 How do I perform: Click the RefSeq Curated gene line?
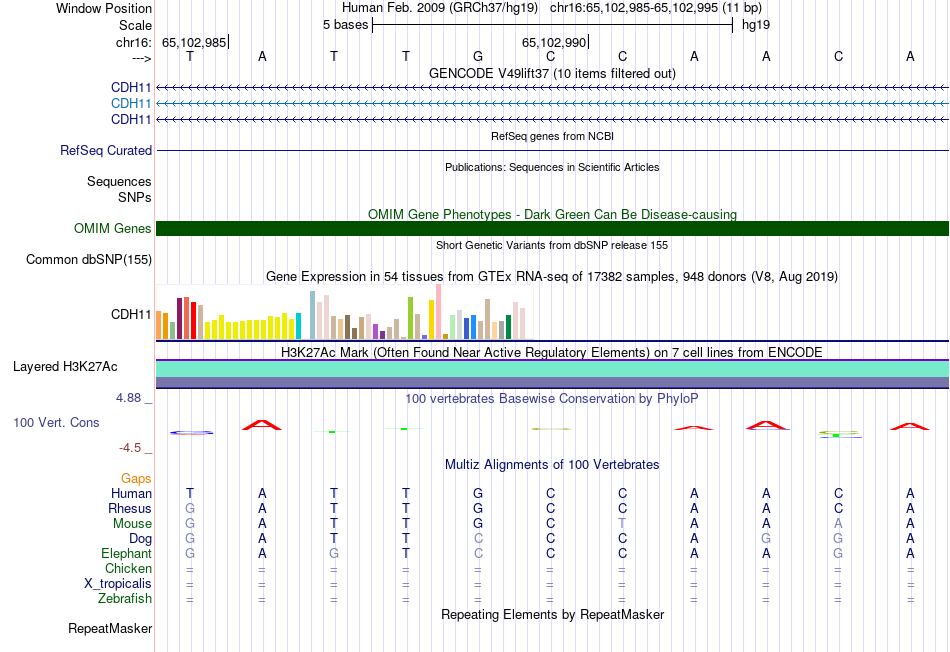(x=552, y=150)
